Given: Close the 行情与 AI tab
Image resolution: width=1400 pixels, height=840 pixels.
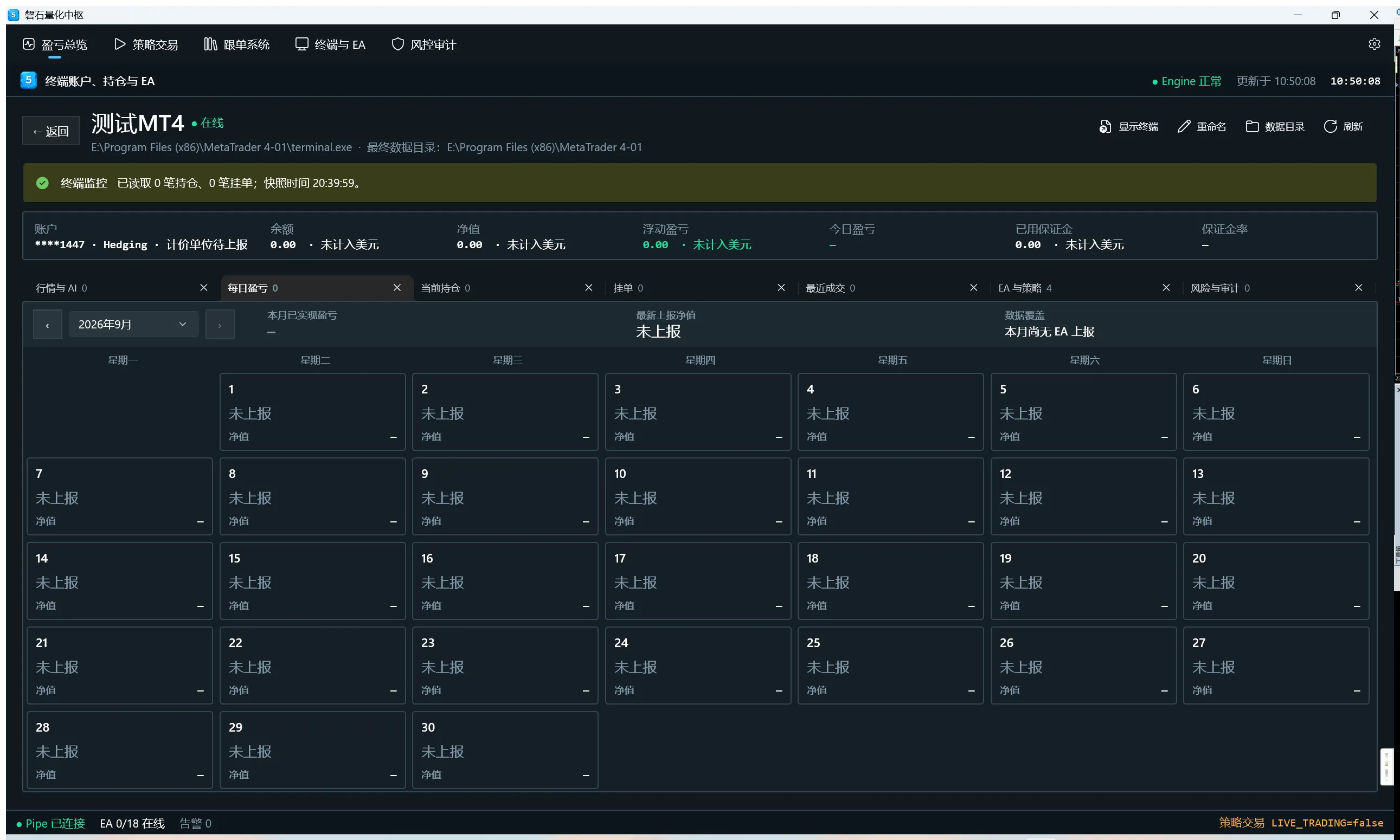Looking at the screenshot, I should [x=204, y=288].
